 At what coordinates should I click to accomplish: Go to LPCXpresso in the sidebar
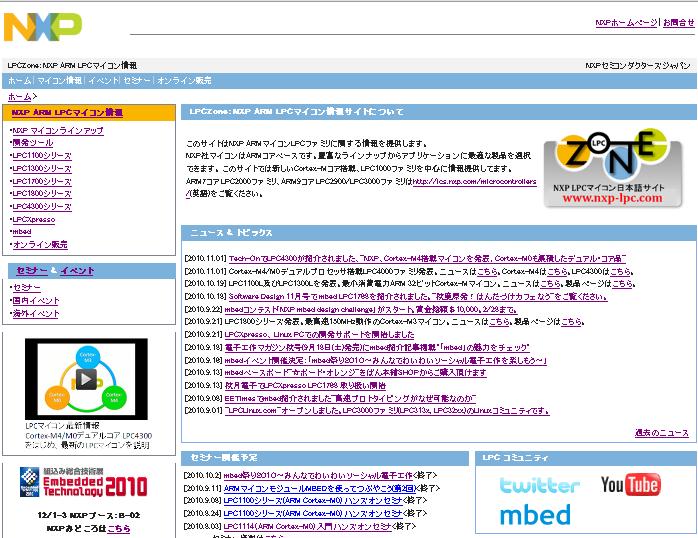34,219
